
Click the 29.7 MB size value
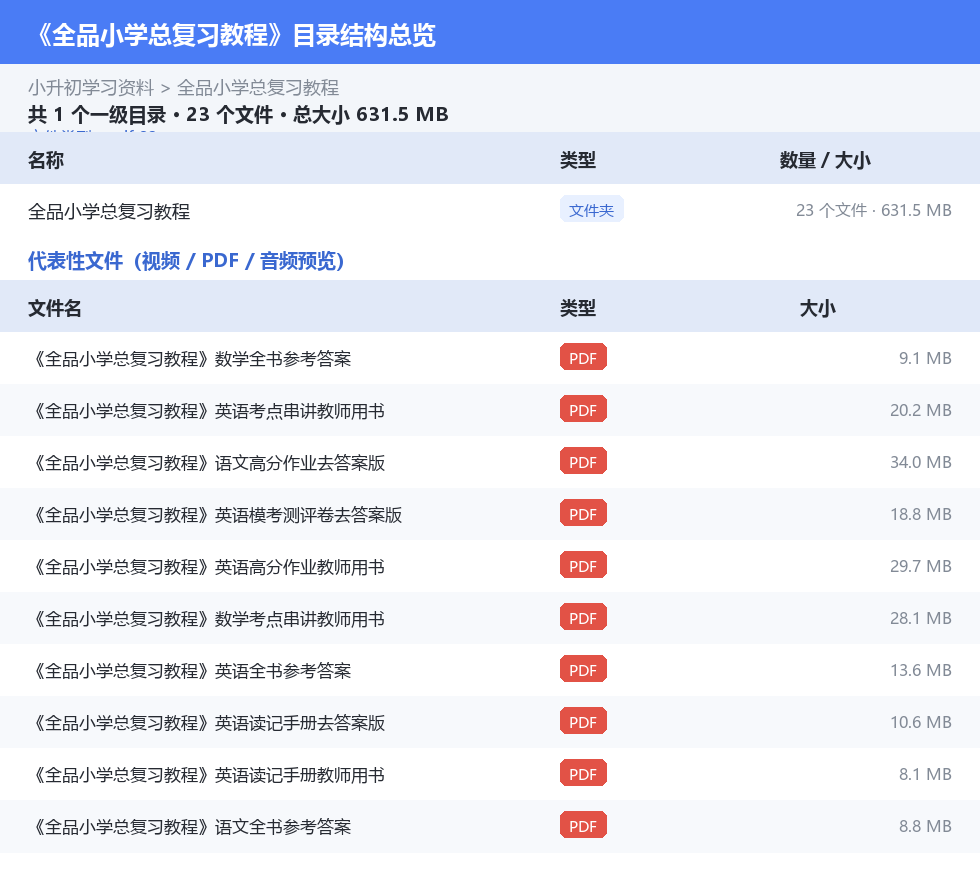tap(921, 566)
